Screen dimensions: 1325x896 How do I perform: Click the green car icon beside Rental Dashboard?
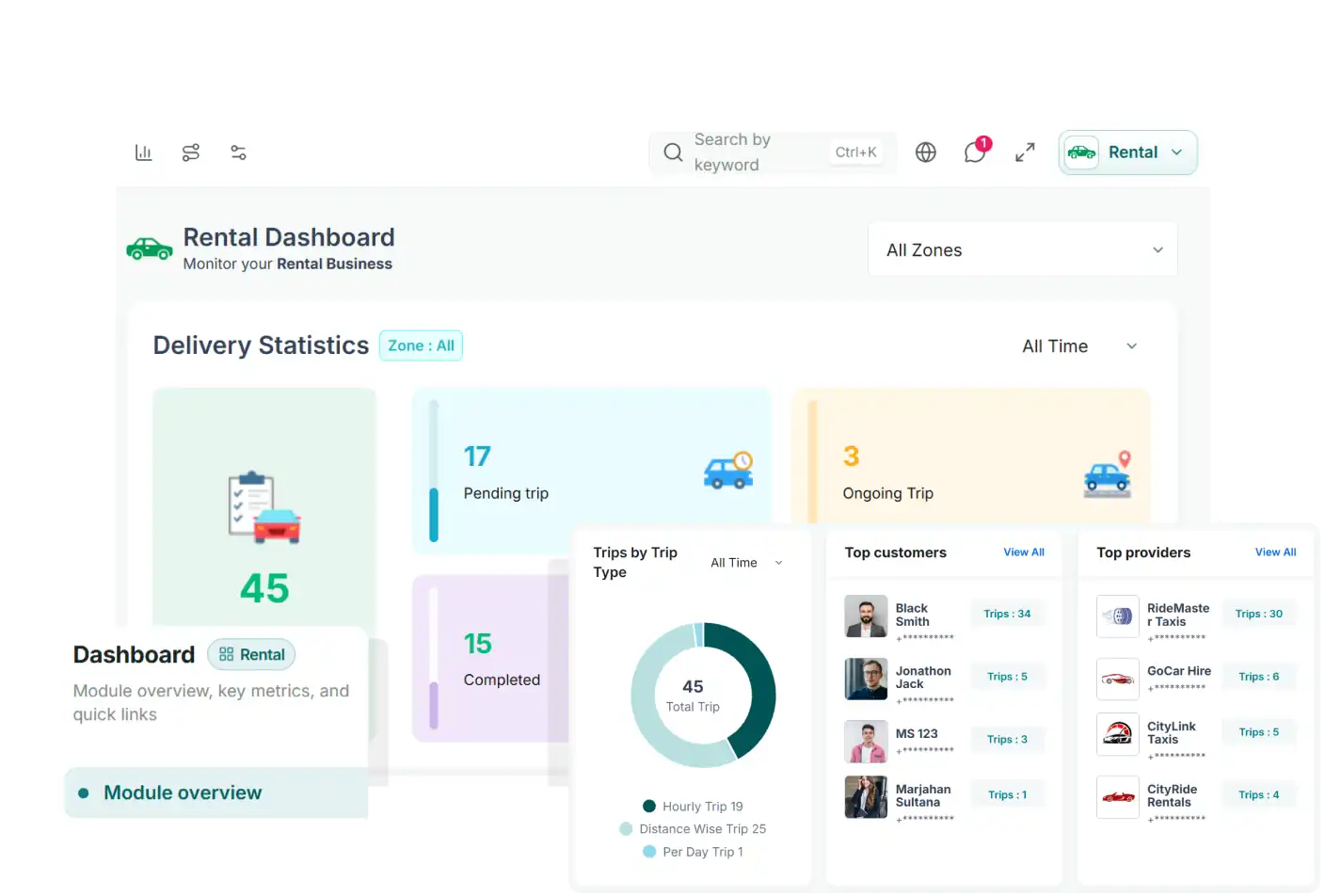tap(150, 248)
